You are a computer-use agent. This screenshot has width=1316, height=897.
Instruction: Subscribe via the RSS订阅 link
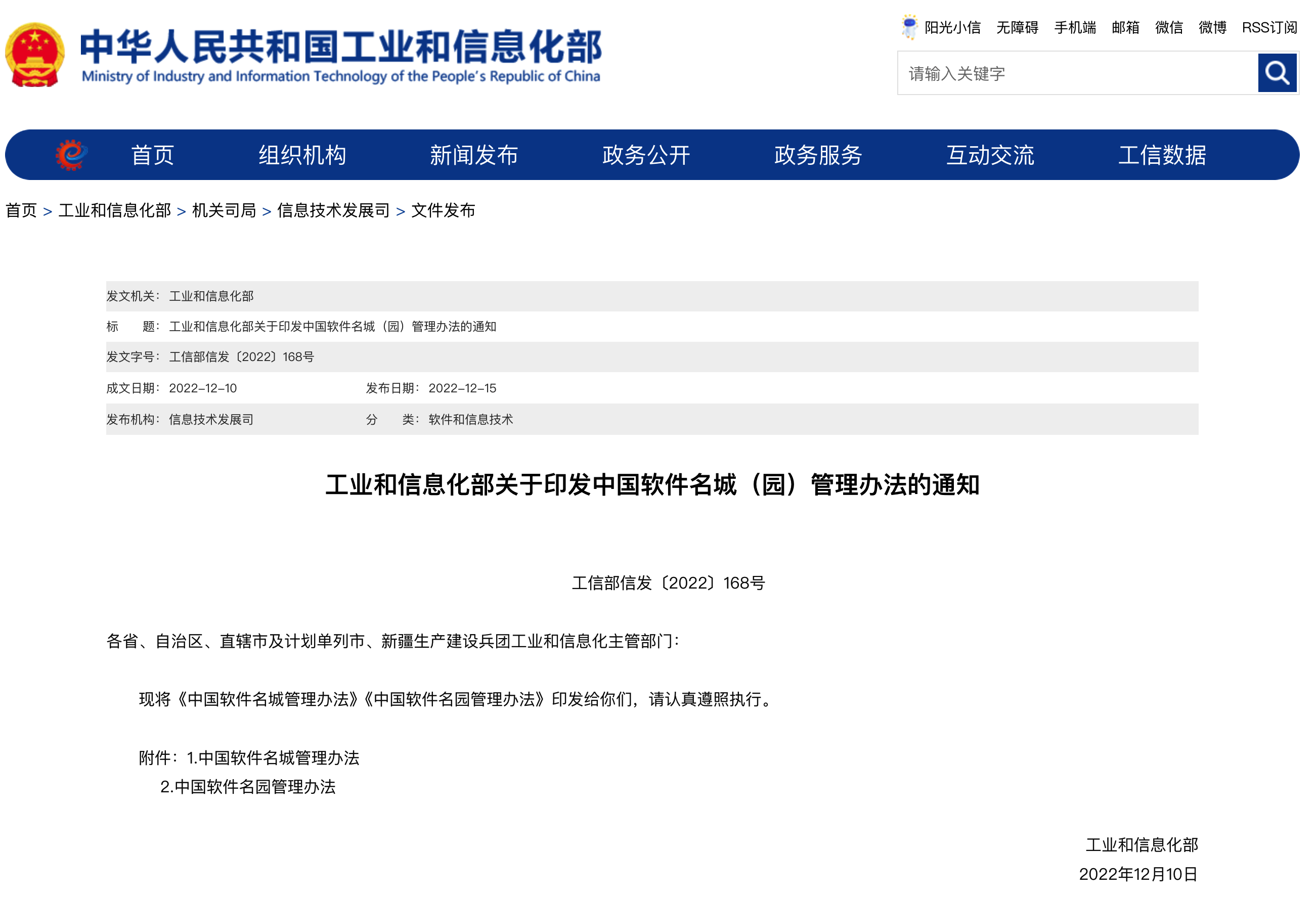point(1269,28)
